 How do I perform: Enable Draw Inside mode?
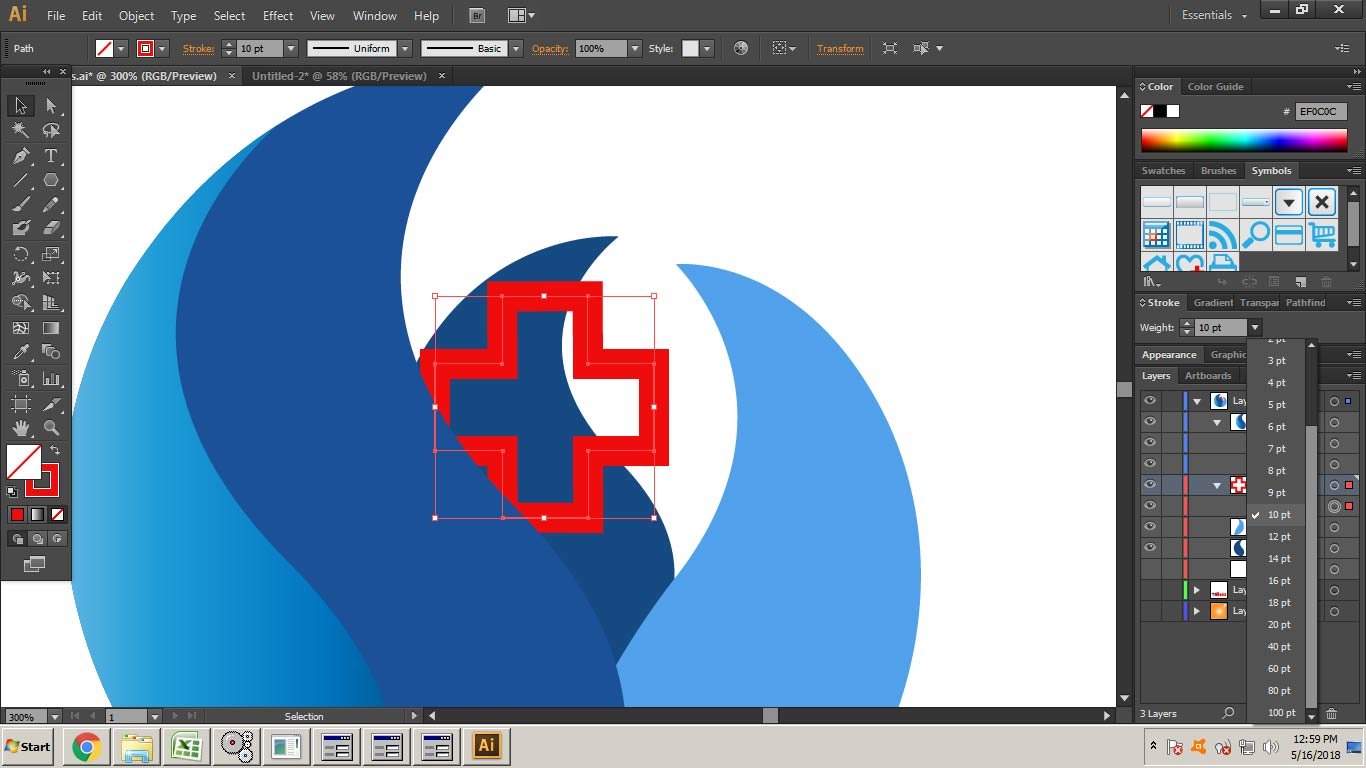coord(57,538)
